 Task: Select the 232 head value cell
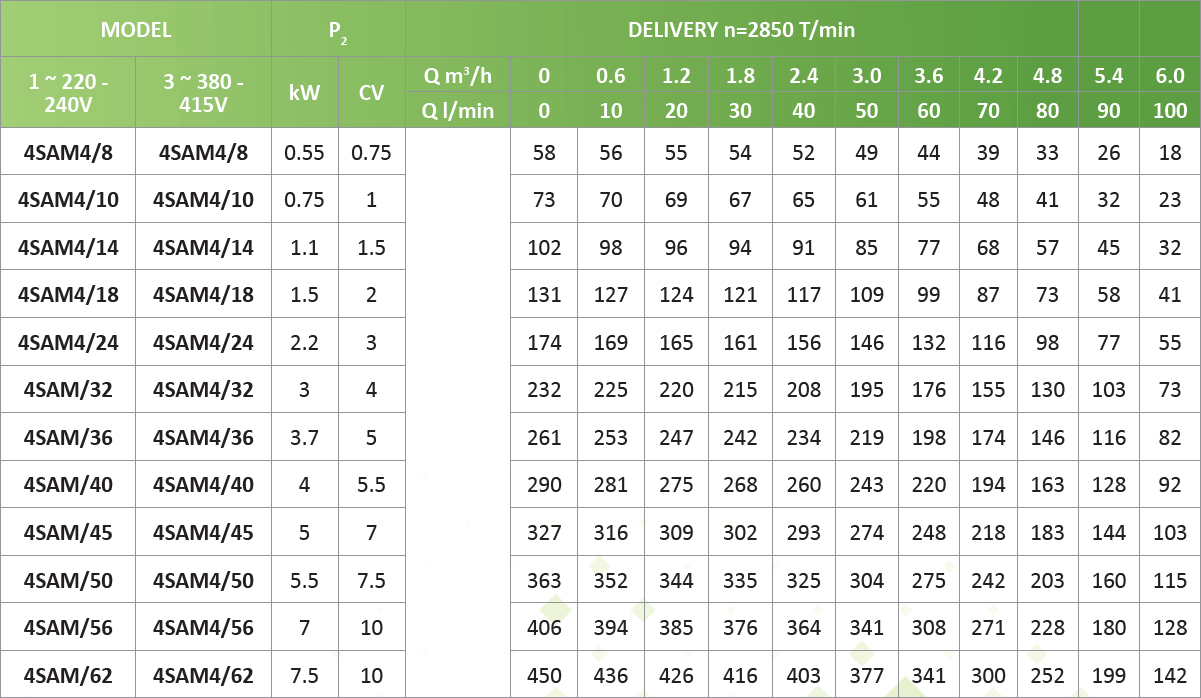(544, 390)
